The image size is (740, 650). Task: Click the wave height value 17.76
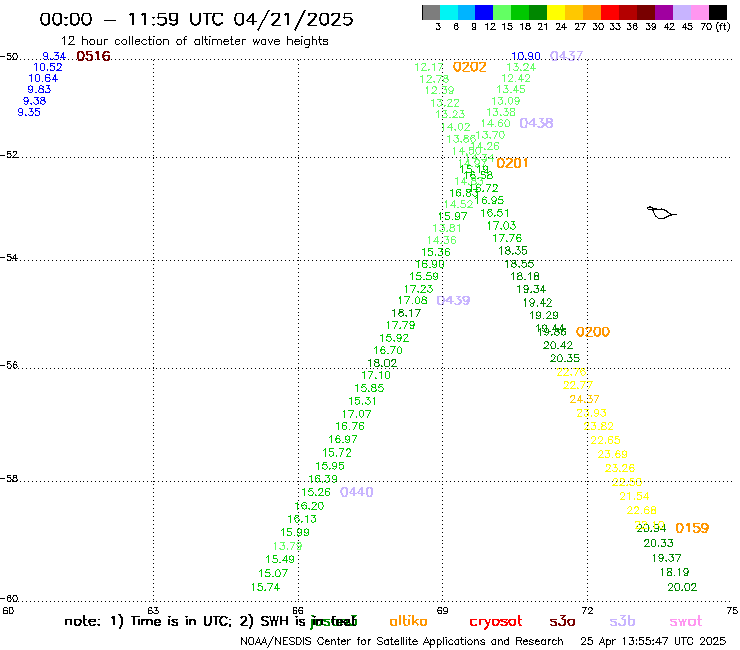(507, 238)
